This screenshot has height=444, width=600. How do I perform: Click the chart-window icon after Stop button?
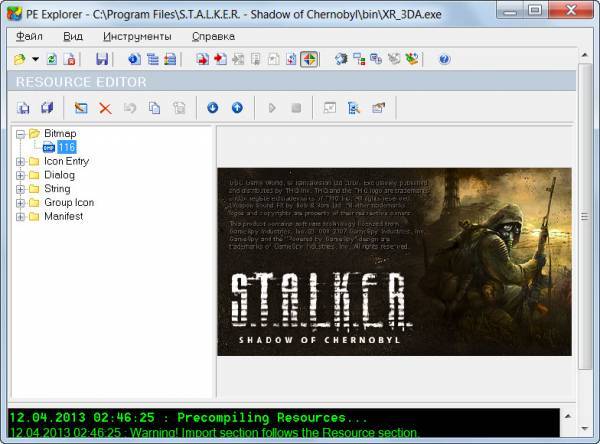tap(329, 108)
